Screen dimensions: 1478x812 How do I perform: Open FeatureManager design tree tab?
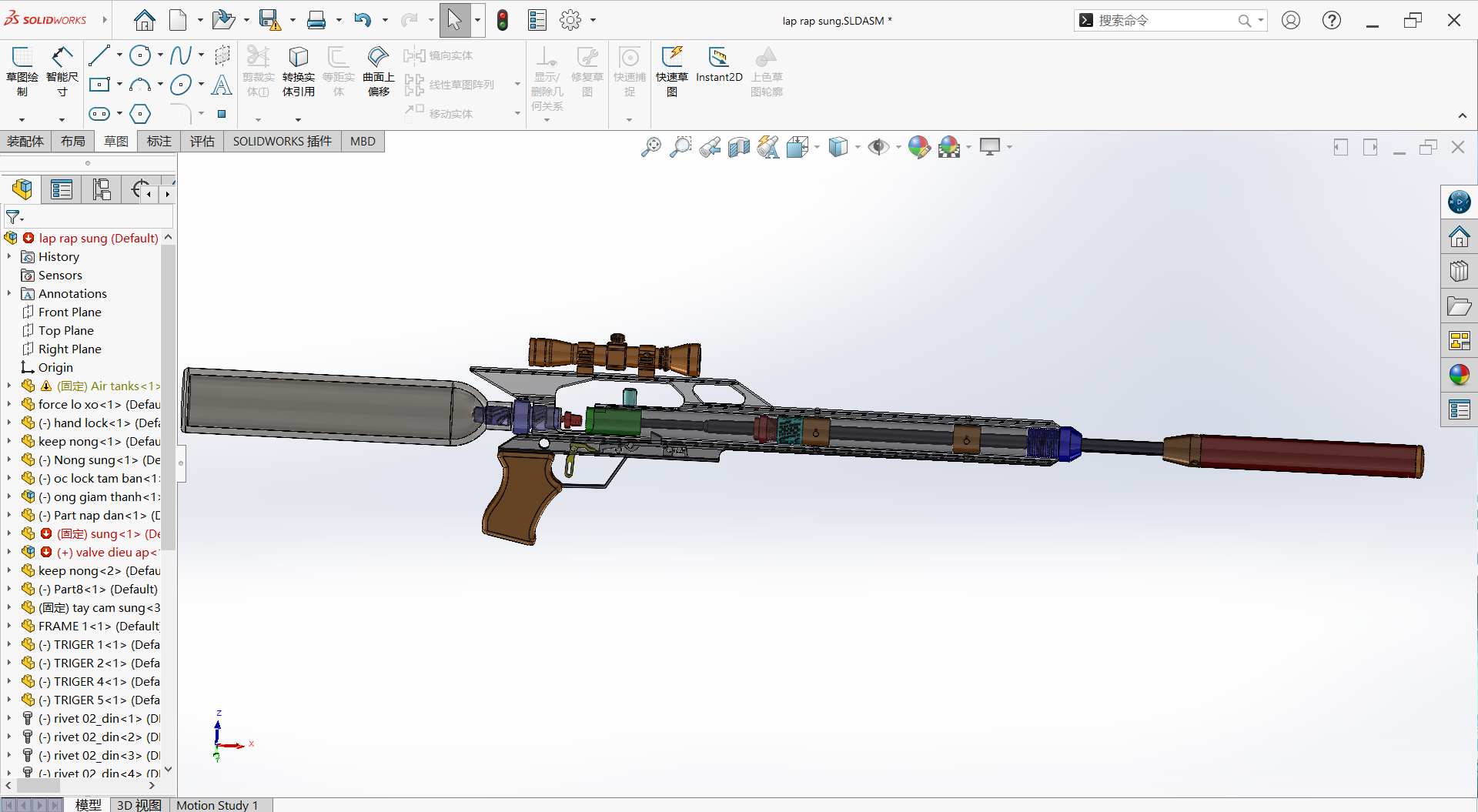point(22,189)
